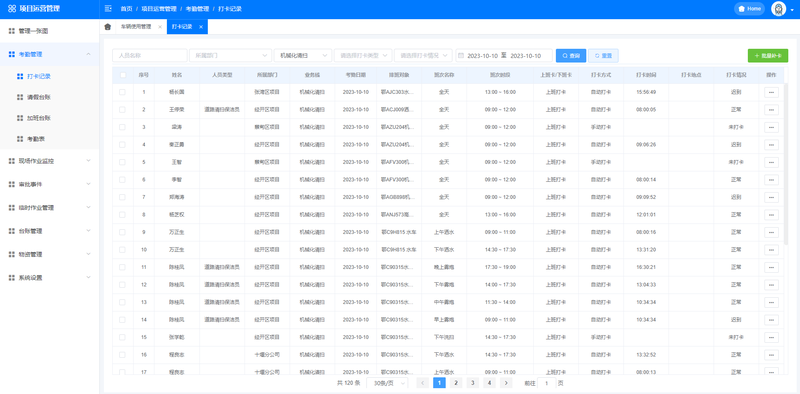
Task: Expand the 请选择打卡类型 dropdown
Action: [363, 55]
